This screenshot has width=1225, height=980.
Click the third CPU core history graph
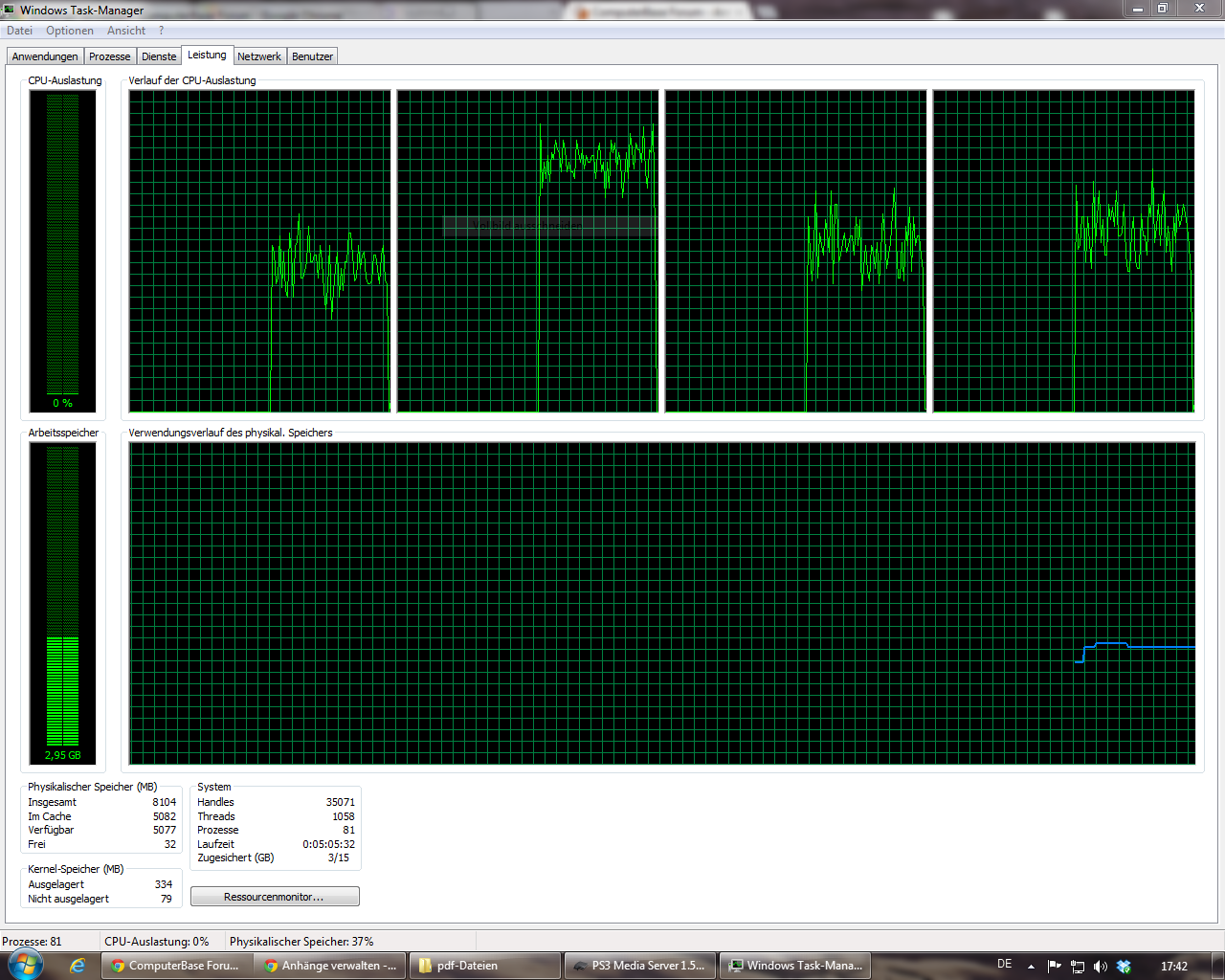[x=795, y=252]
